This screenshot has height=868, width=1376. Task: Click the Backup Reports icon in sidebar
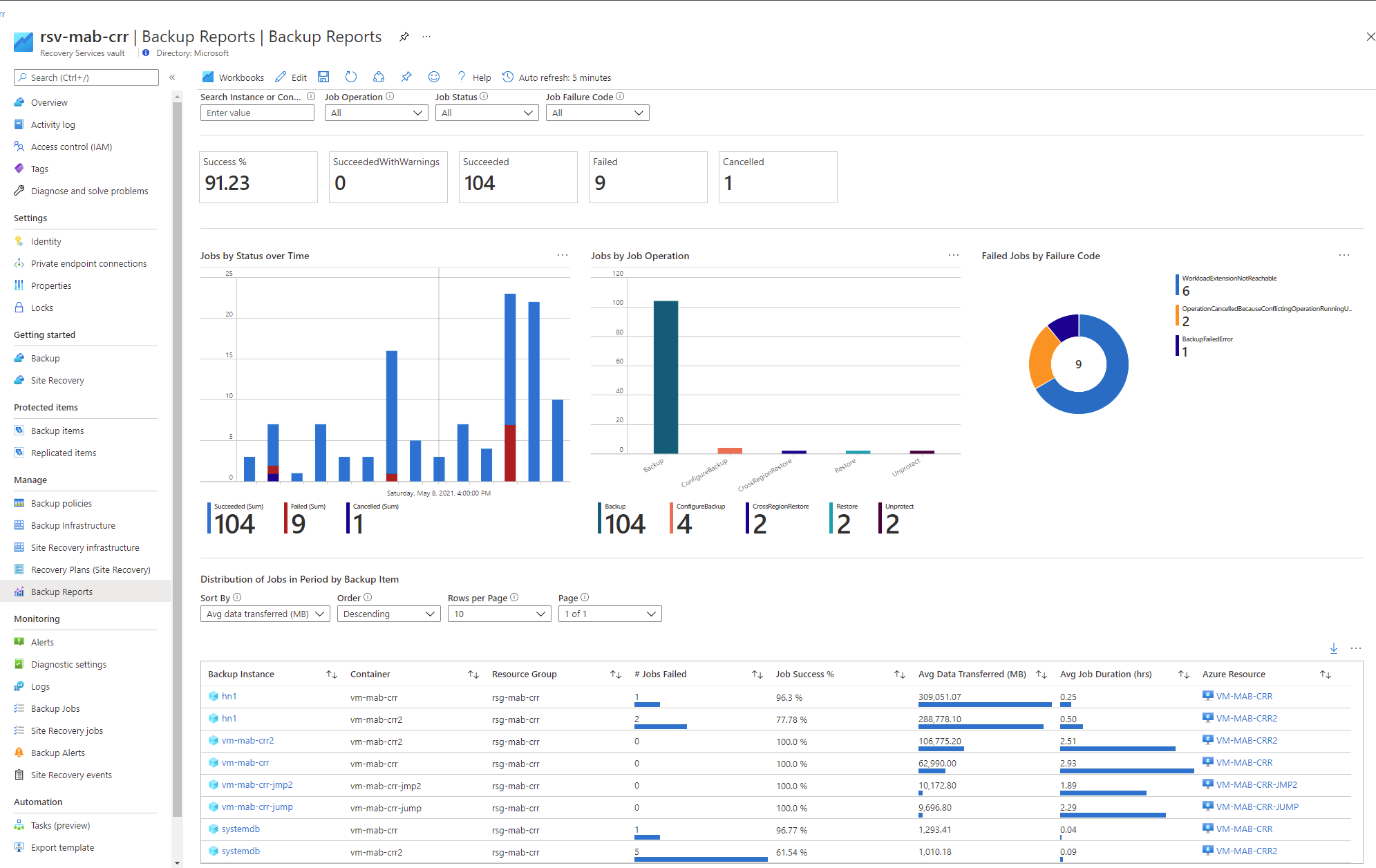[19, 590]
